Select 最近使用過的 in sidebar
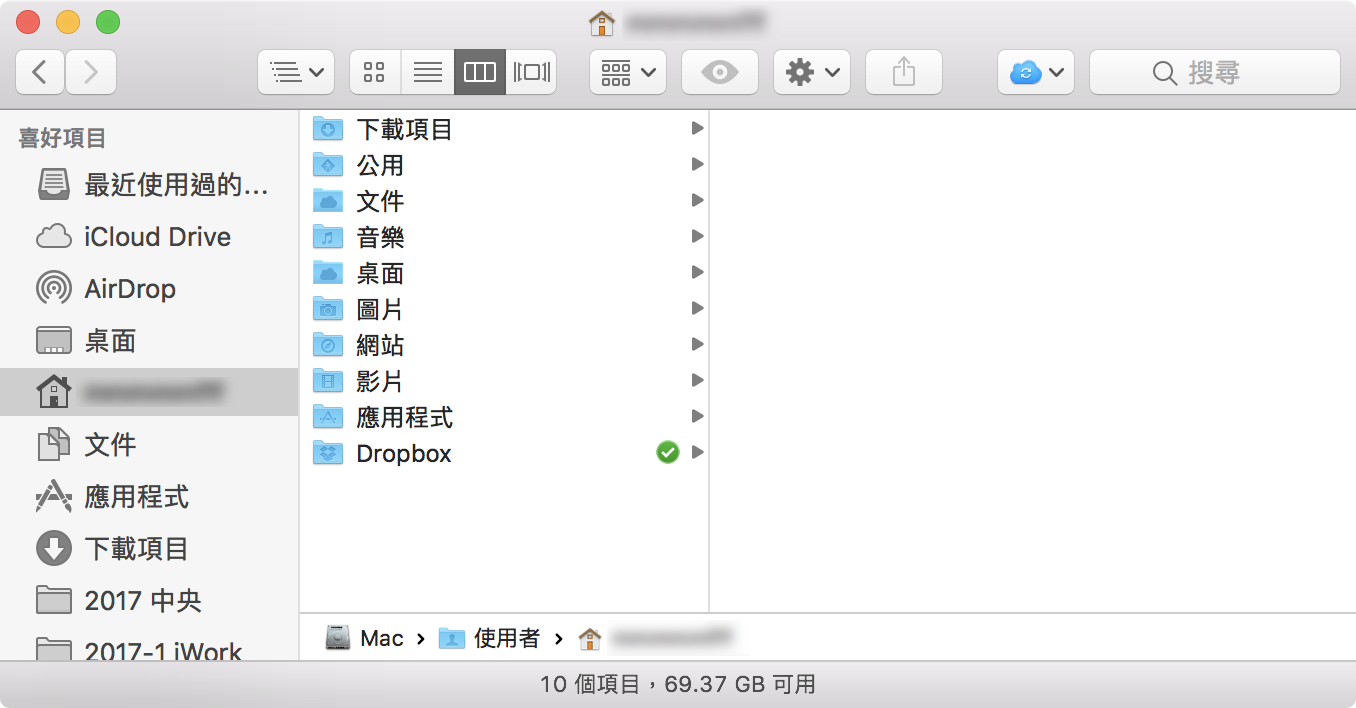Viewport: 1356px width, 708px height. coord(176,185)
